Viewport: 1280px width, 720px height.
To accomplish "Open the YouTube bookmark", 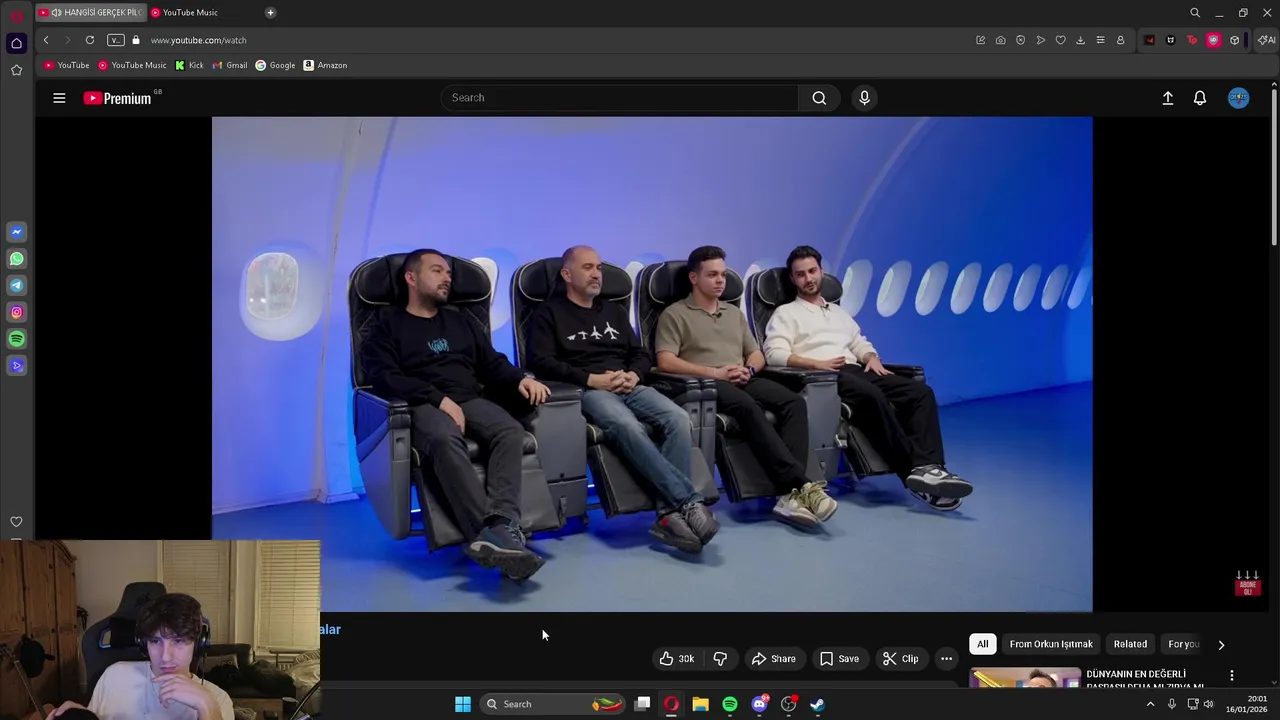I will click(x=67, y=65).
